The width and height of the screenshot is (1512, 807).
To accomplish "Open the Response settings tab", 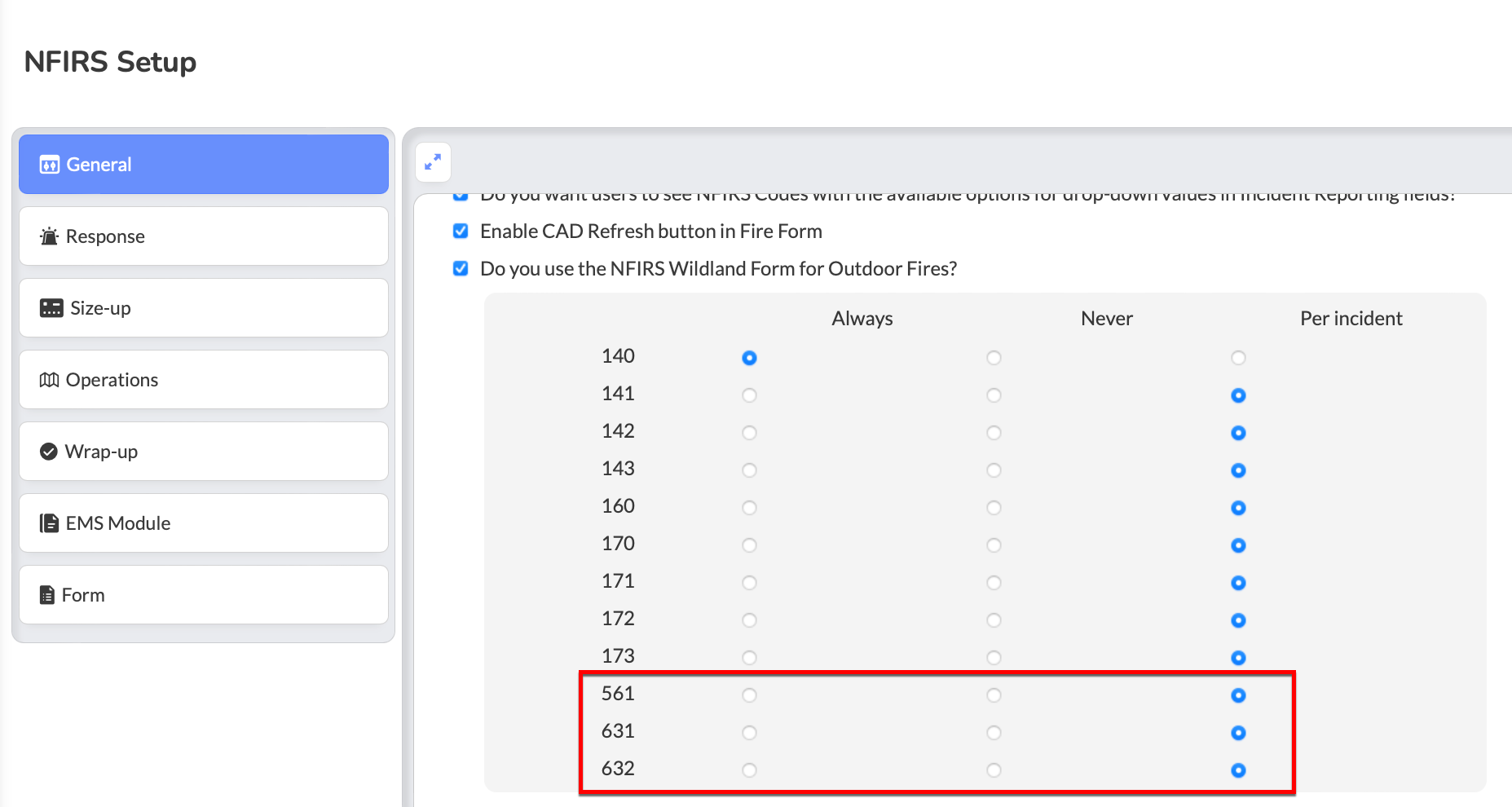I will [x=204, y=236].
